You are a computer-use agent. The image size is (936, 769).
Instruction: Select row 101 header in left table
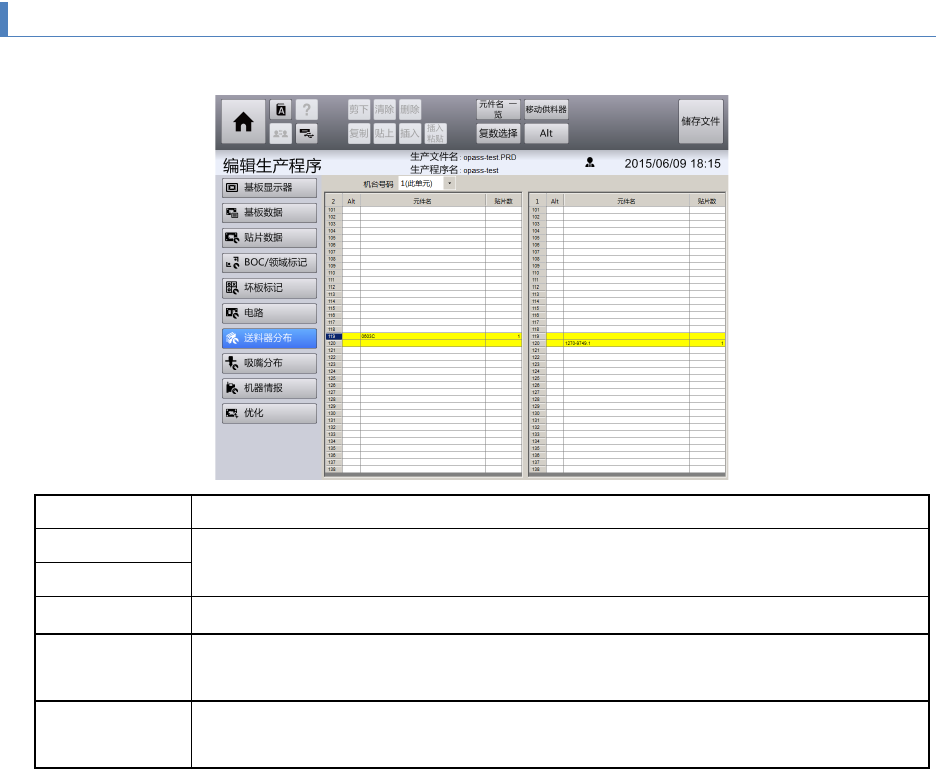click(333, 210)
